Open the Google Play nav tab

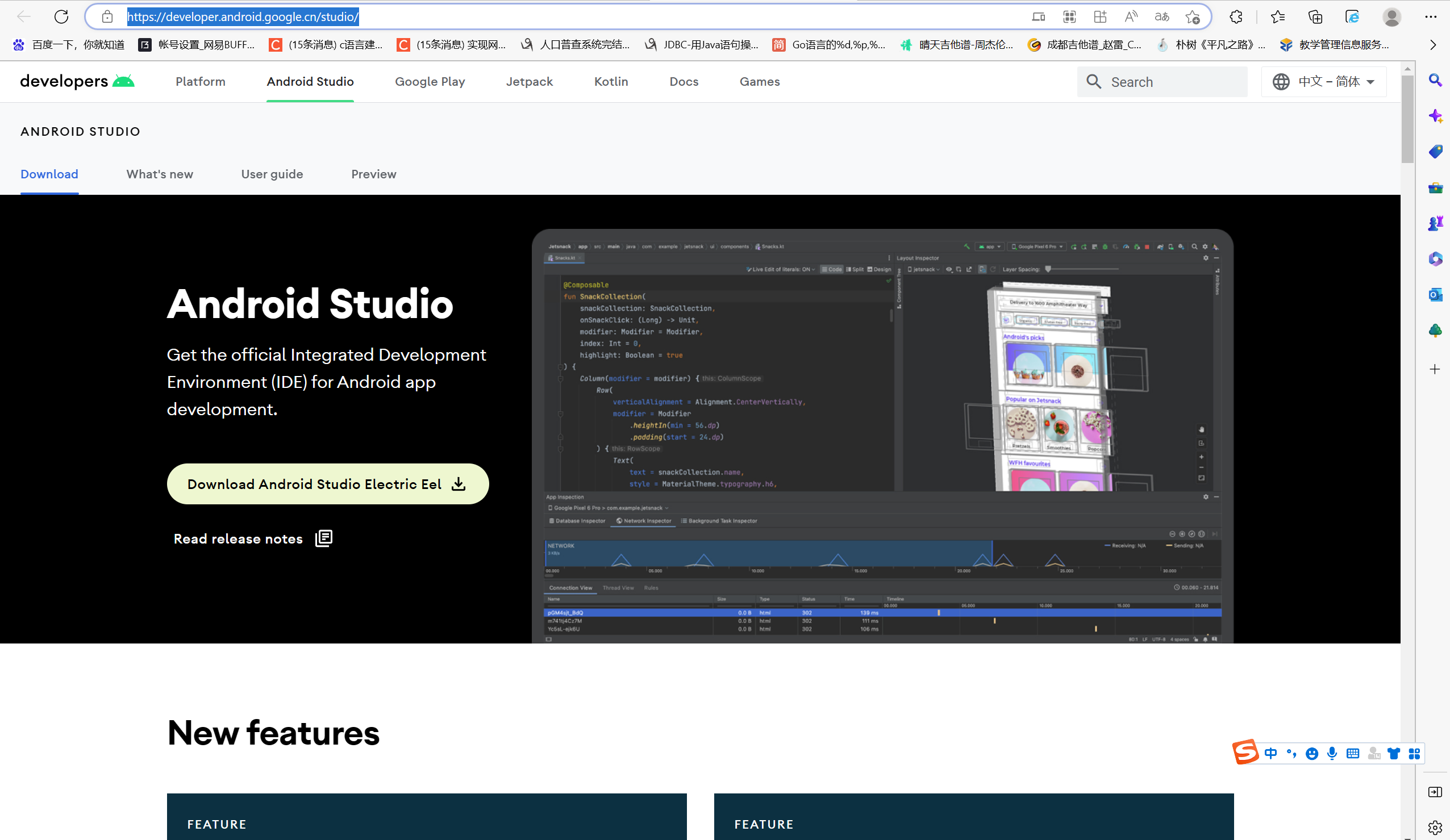(429, 82)
